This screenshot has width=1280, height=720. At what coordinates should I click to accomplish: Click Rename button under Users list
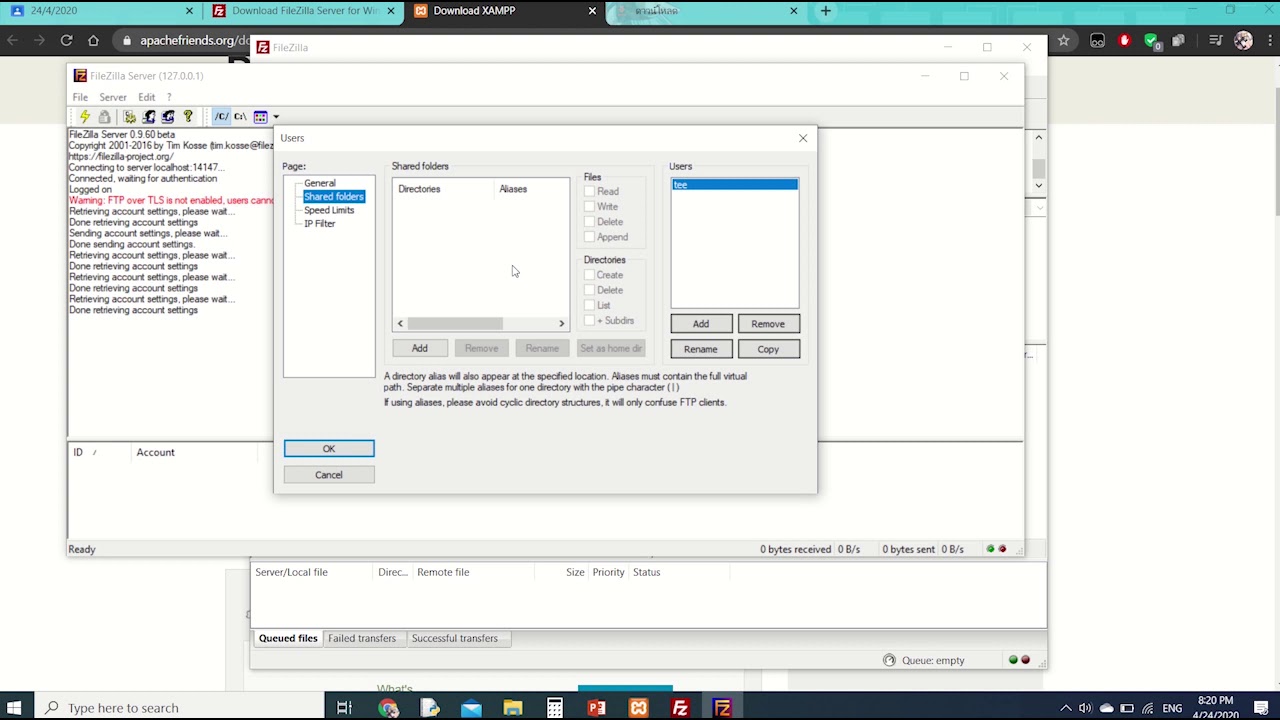click(x=701, y=349)
